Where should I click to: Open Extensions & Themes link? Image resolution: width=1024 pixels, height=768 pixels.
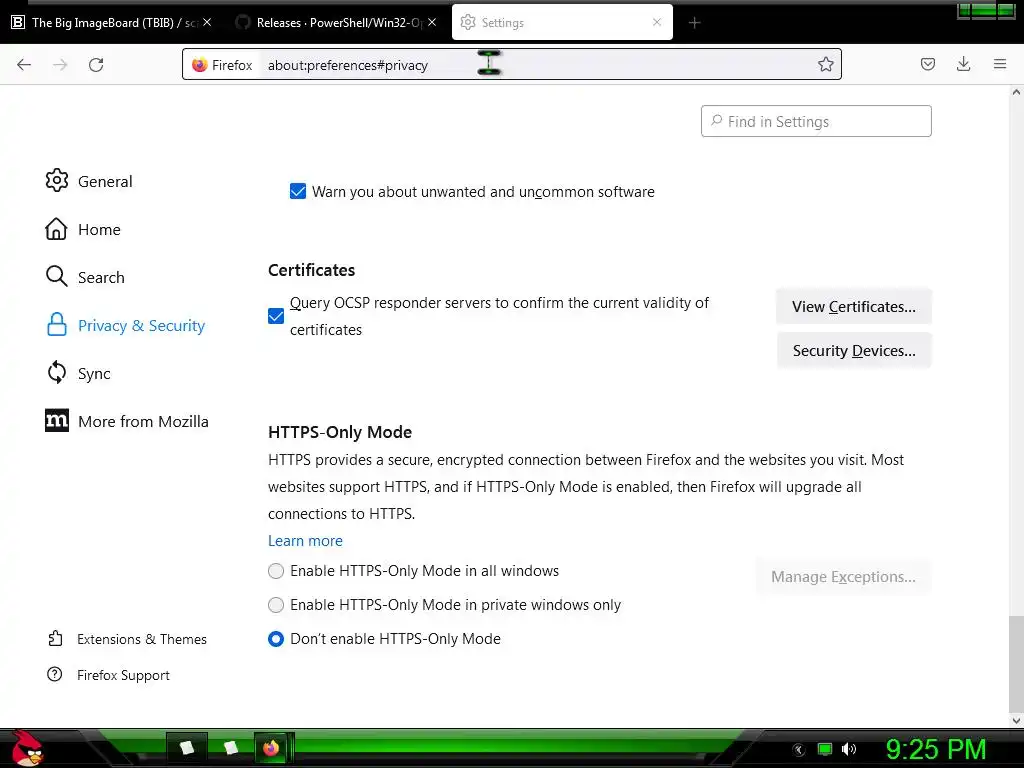point(142,639)
